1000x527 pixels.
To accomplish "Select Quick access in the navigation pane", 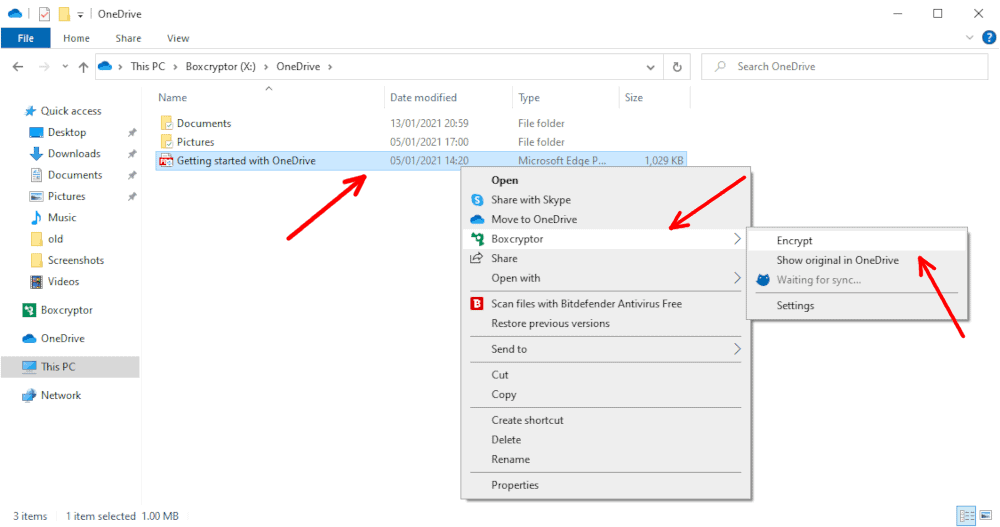I will [x=71, y=111].
